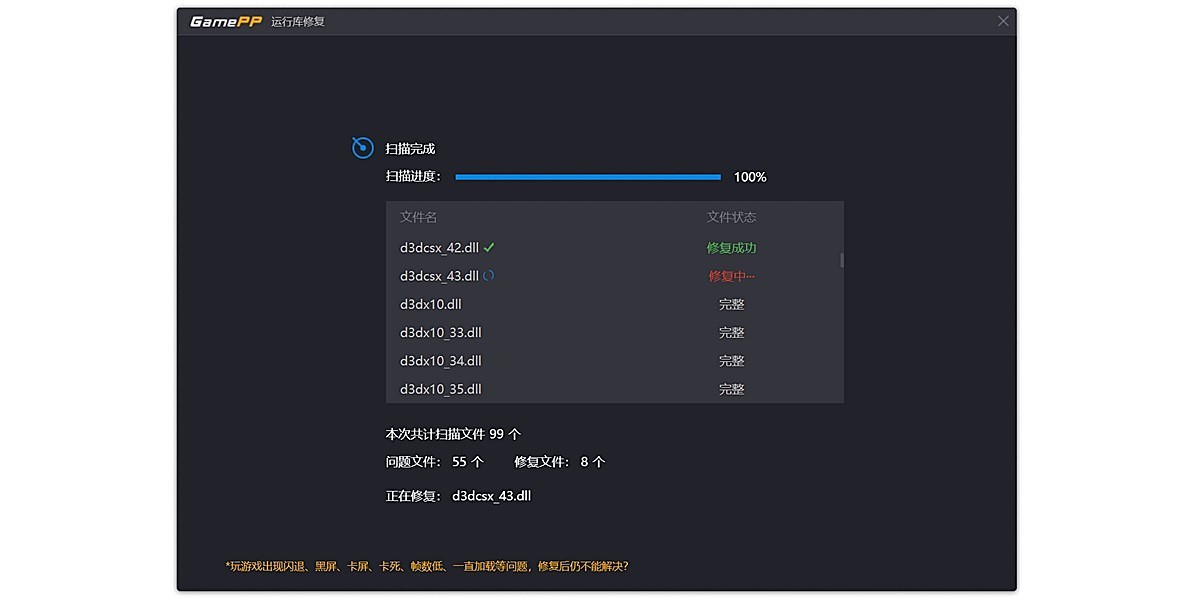Click the scan progress bar at 100%
Image resolution: width=1200 pixels, height=600 pixels.
tap(587, 177)
